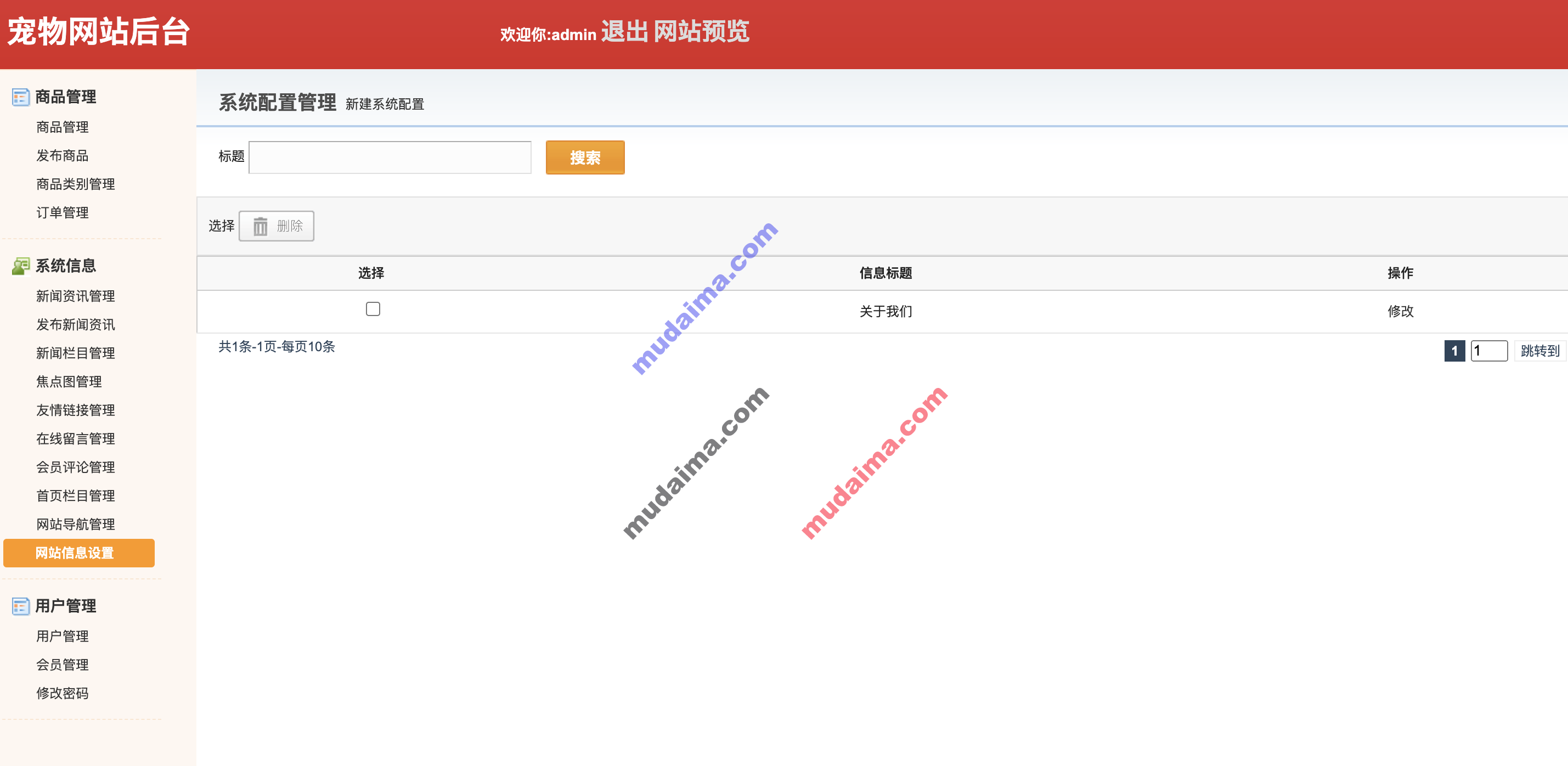Open 首页栏目管理 in sidebar
Screen dimensions: 1568x766
76,495
